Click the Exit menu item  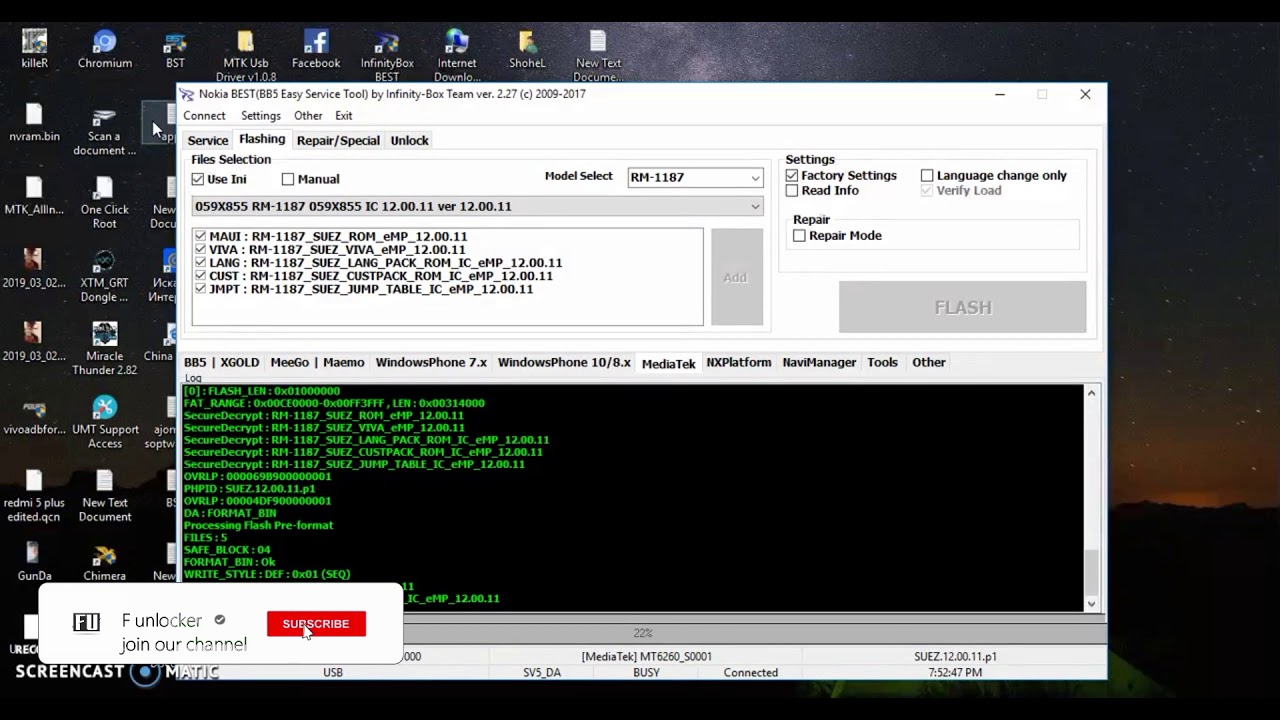coord(344,115)
